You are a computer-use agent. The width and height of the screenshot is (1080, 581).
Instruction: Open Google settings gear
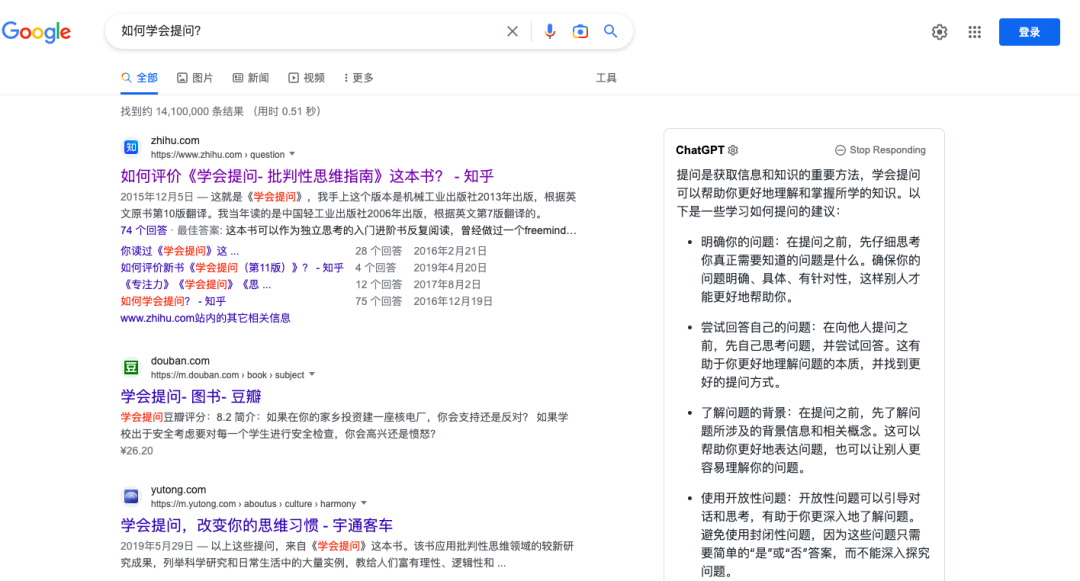coord(939,31)
